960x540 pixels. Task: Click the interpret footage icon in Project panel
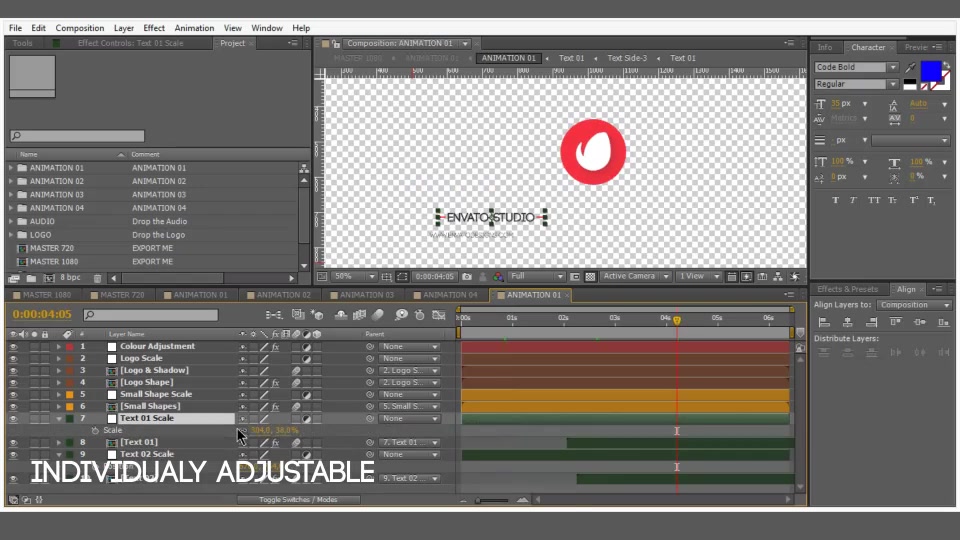click(x=14, y=278)
